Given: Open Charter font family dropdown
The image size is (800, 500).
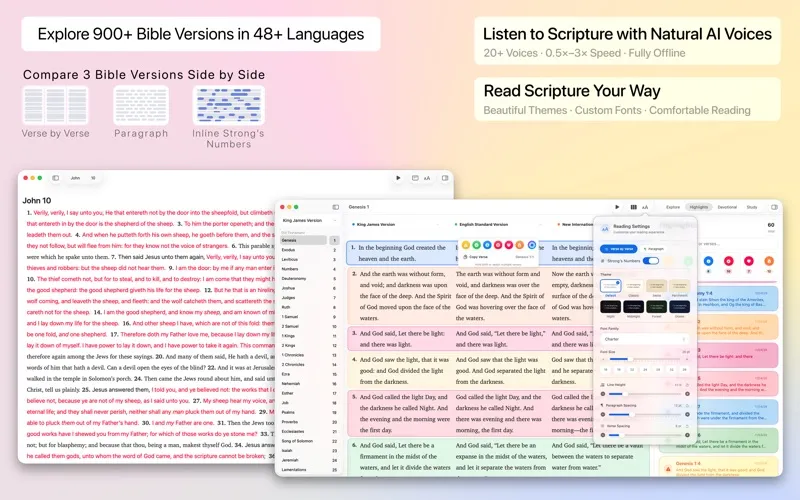Looking at the screenshot, I should coord(645,339).
